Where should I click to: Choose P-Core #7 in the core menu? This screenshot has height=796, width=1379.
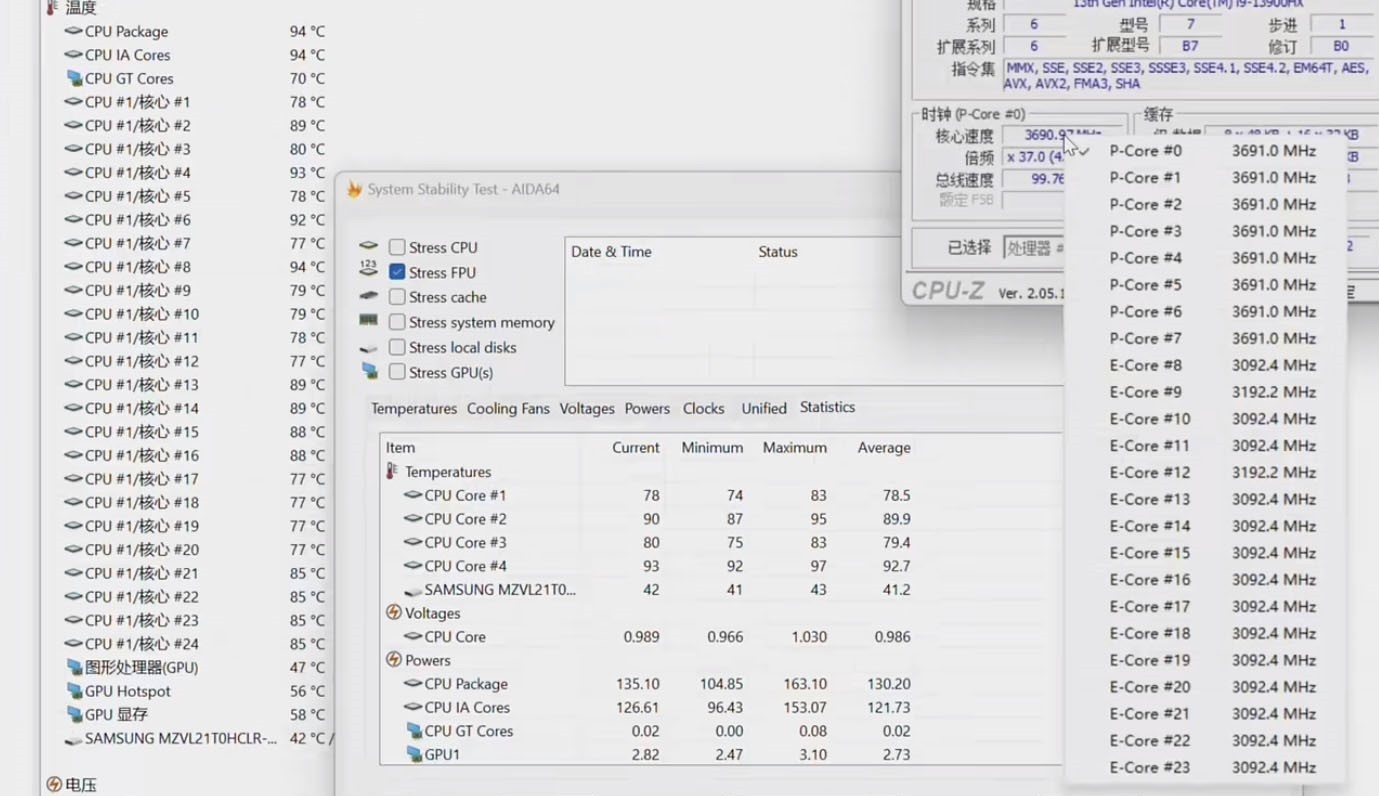coord(1205,338)
